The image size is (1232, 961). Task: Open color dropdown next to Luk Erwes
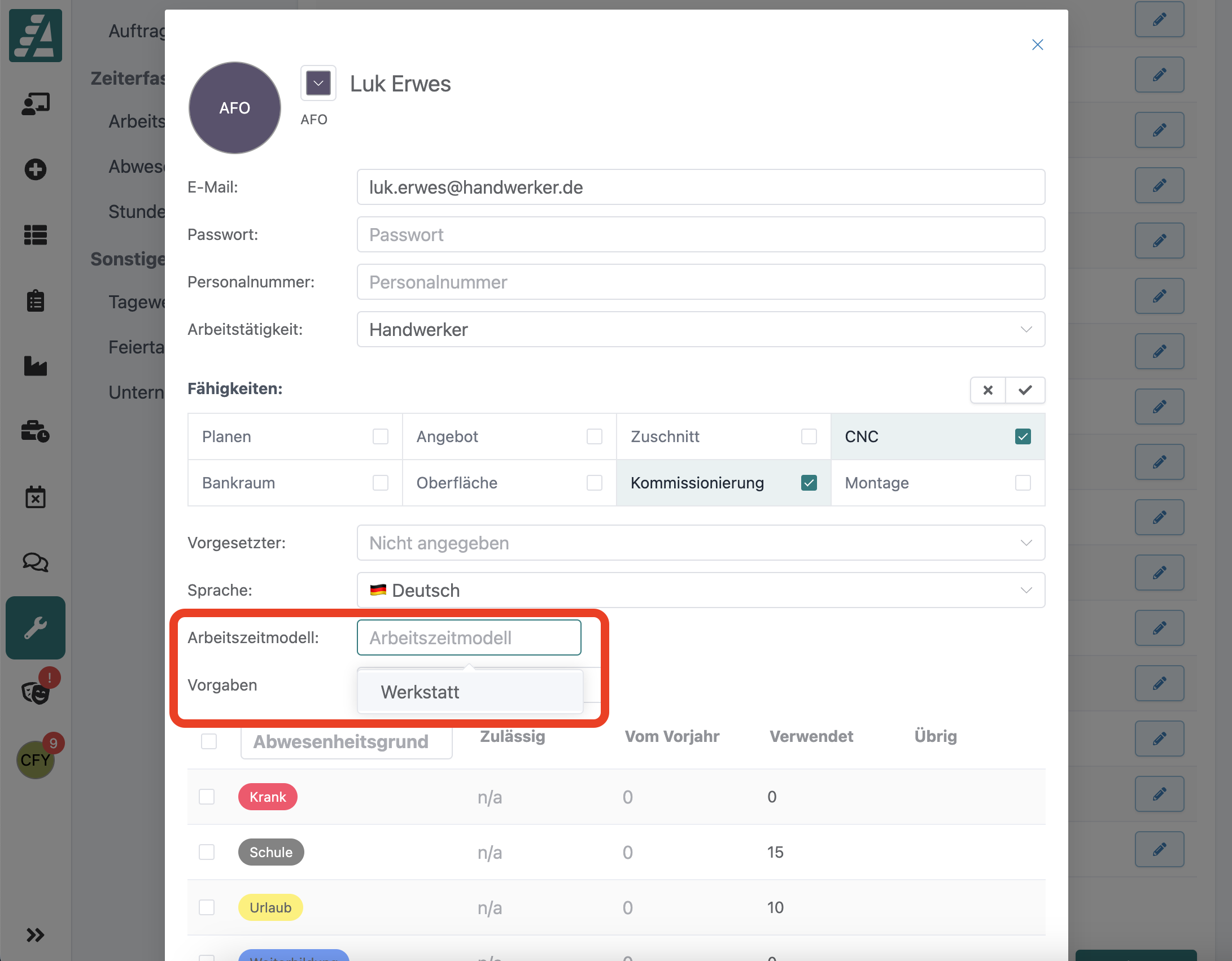pyautogui.click(x=318, y=84)
